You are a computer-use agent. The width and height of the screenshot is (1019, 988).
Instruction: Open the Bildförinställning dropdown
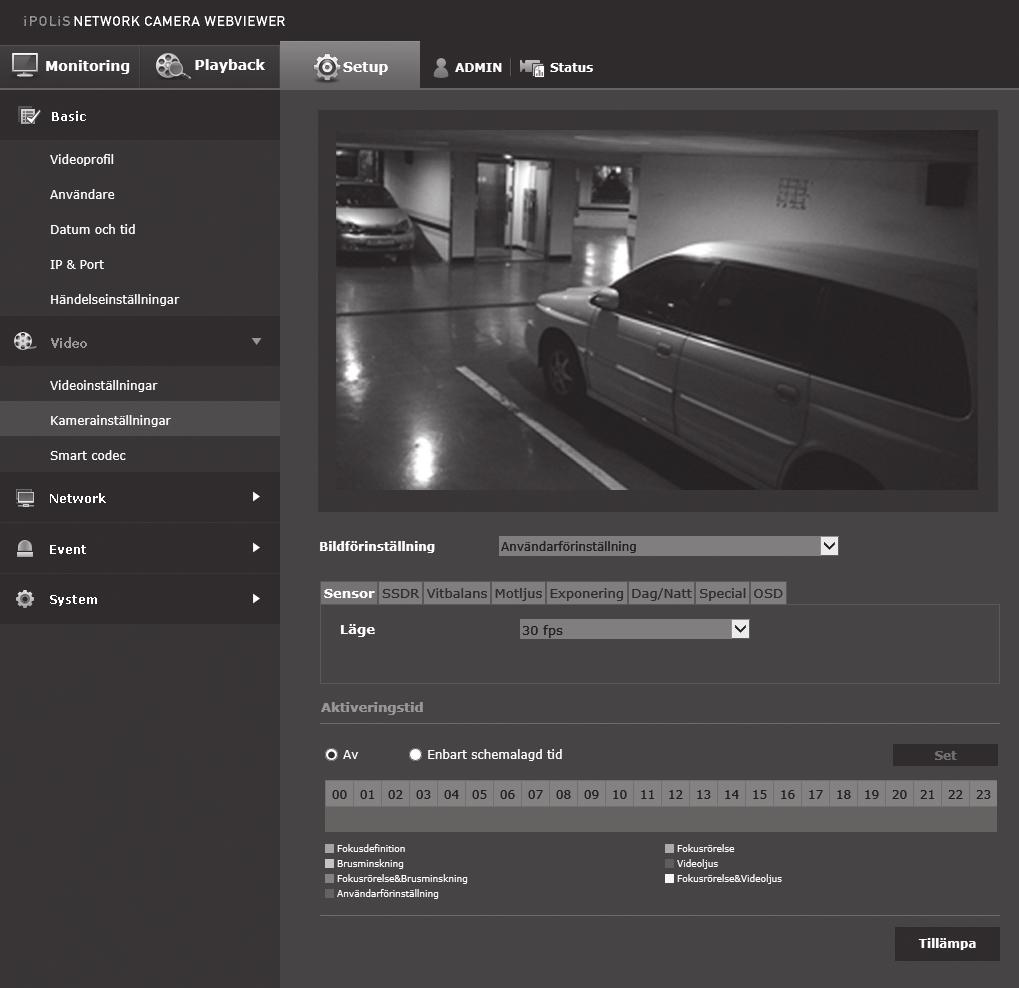click(x=668, y=546)
